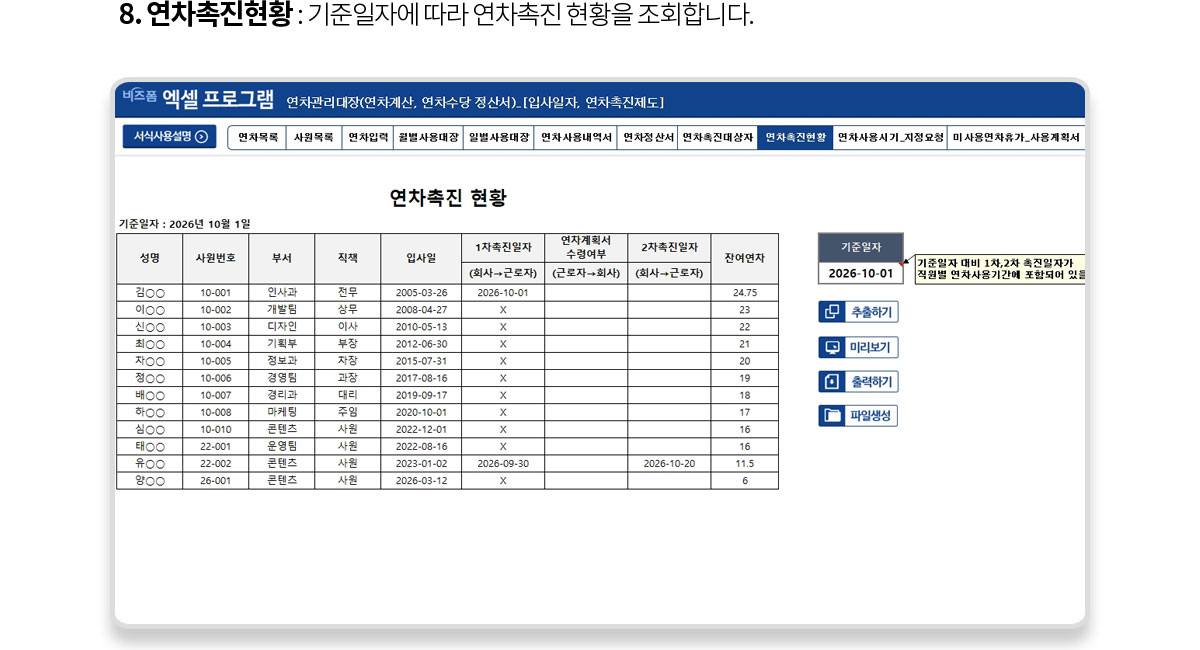This screenshot has height=650, width=1200.
Task: Click the 비즈폼 logo
Action: coord(139,96)
